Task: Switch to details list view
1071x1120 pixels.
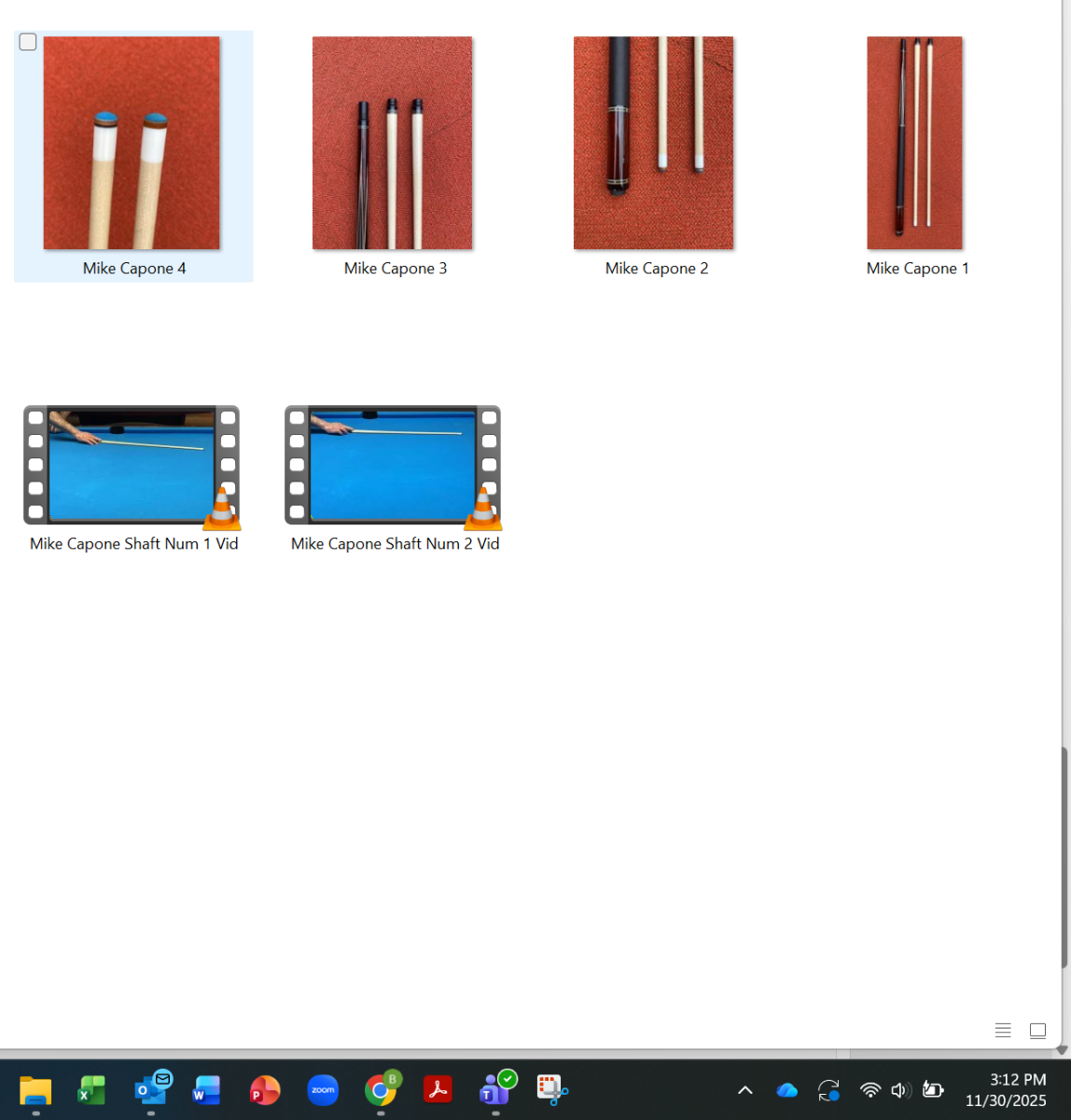Action: 1003,1030
